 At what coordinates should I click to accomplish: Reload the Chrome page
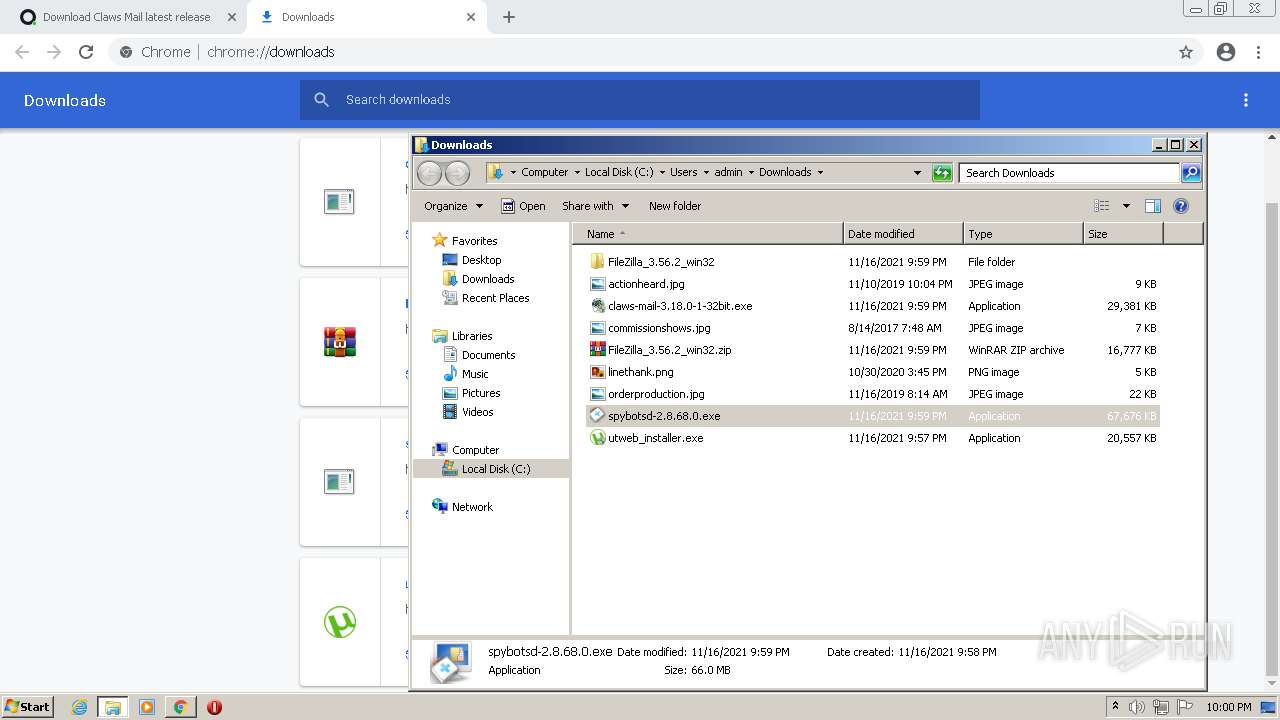click(x=86, y=52)
